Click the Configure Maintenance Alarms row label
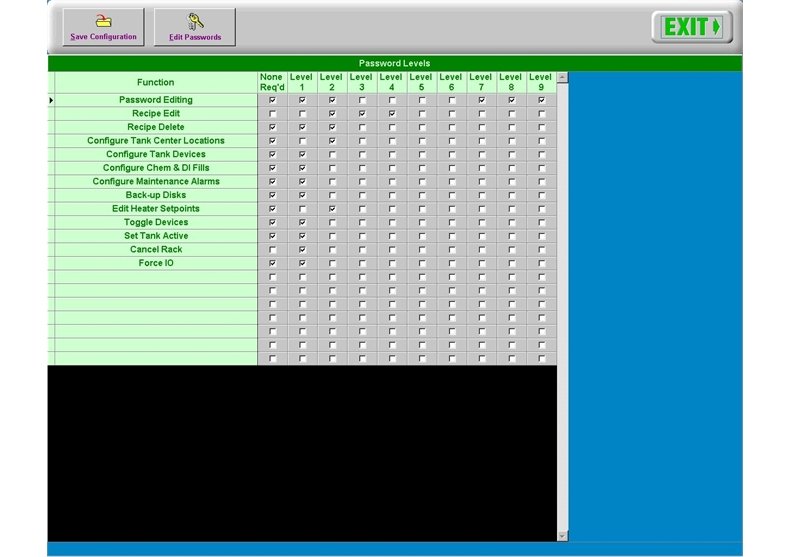The width and height of the screenshot is (790, 557). pos(155,182)
